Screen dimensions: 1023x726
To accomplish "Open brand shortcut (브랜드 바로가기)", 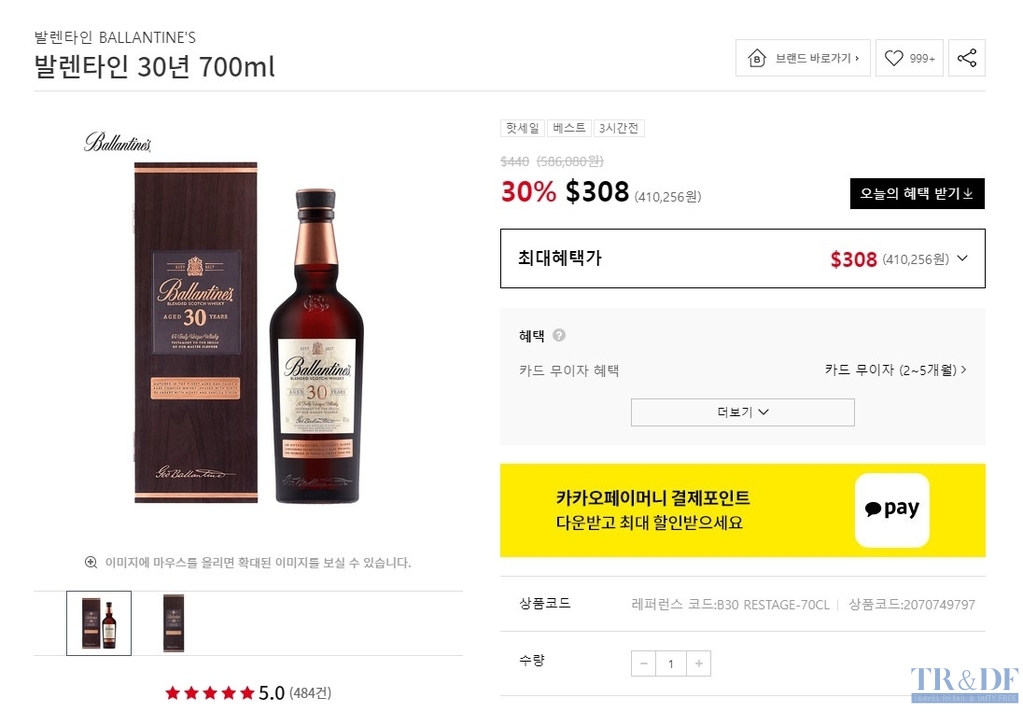I will (803, 58).
